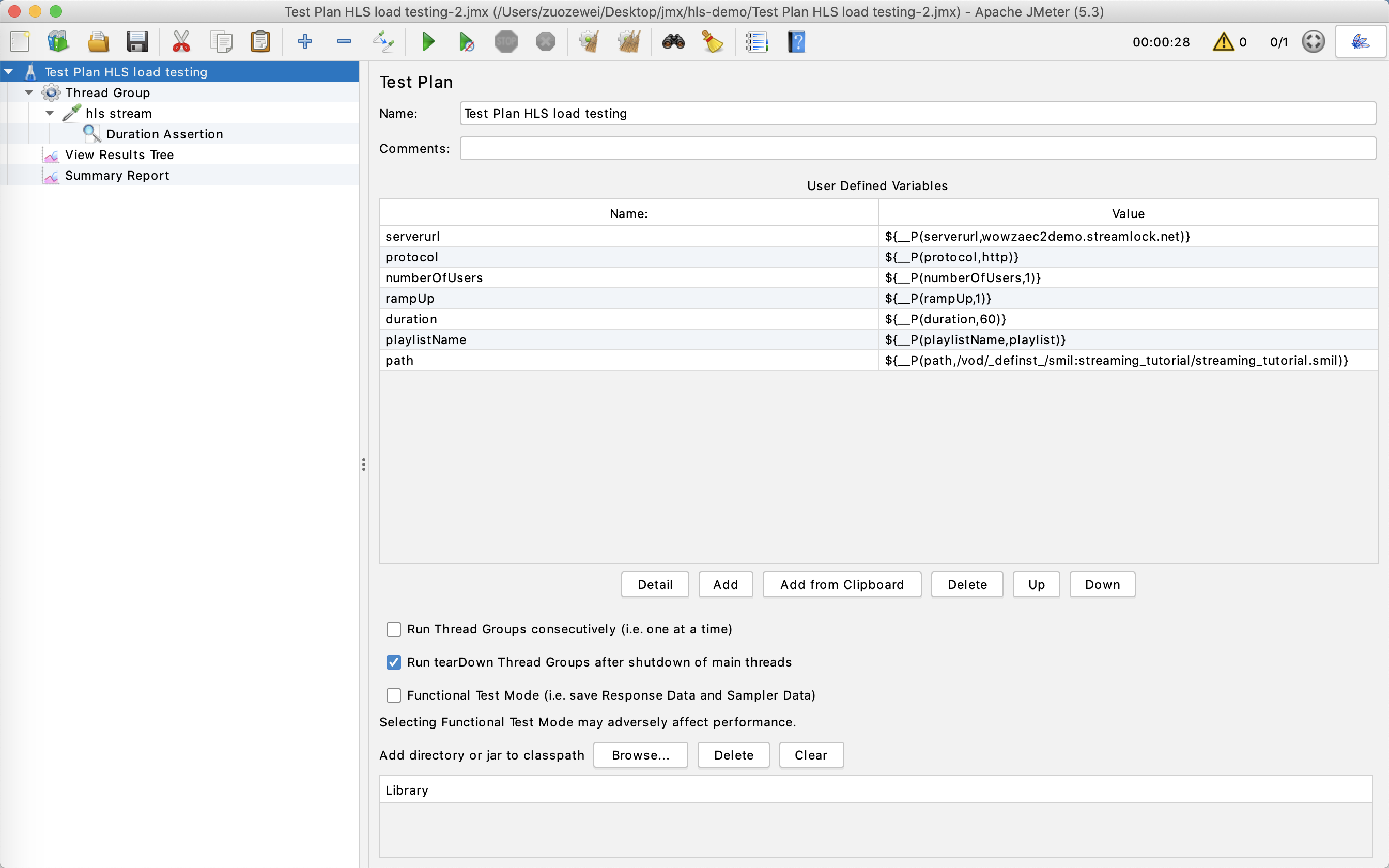Select View Results Tree in tree
The height and width of the screenshot is (868, 1389).
click(119, 155)
